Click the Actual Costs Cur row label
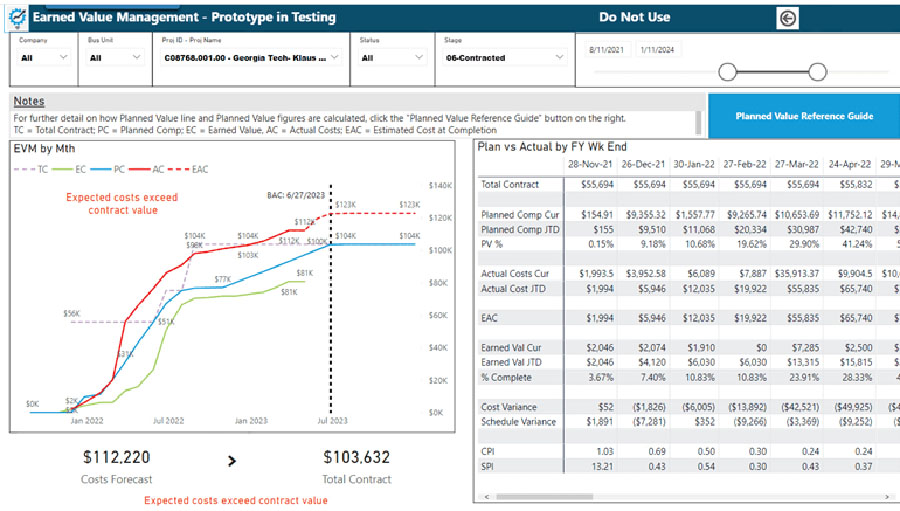Image resolution: width=900 pixels, height=511 pixels. [x=515, y=274]
